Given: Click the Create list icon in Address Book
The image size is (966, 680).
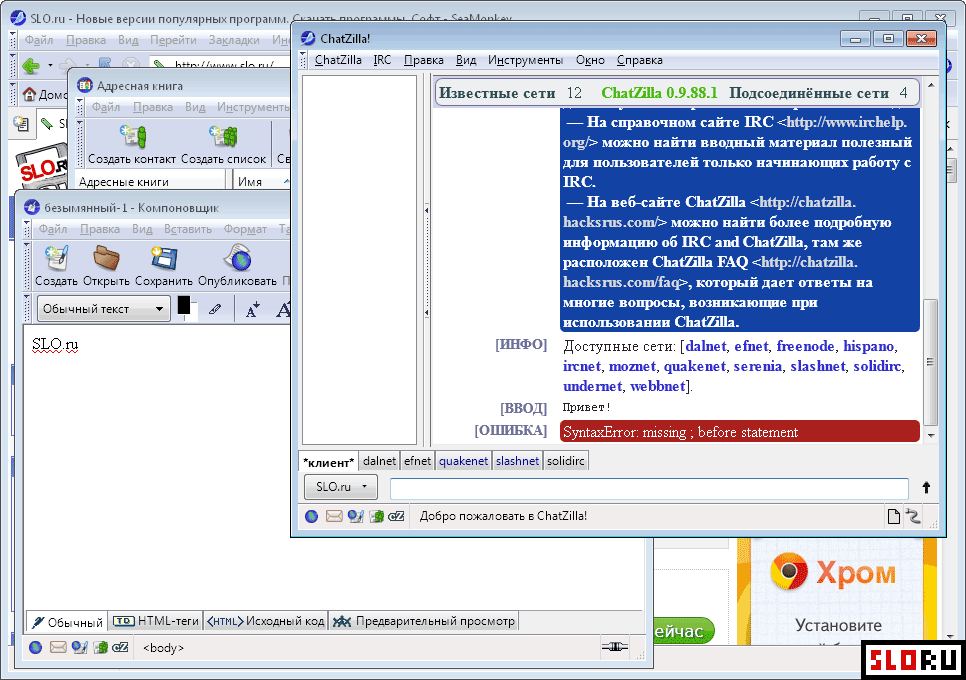Looking at the screenshot, I should click(x=224, y=136).
